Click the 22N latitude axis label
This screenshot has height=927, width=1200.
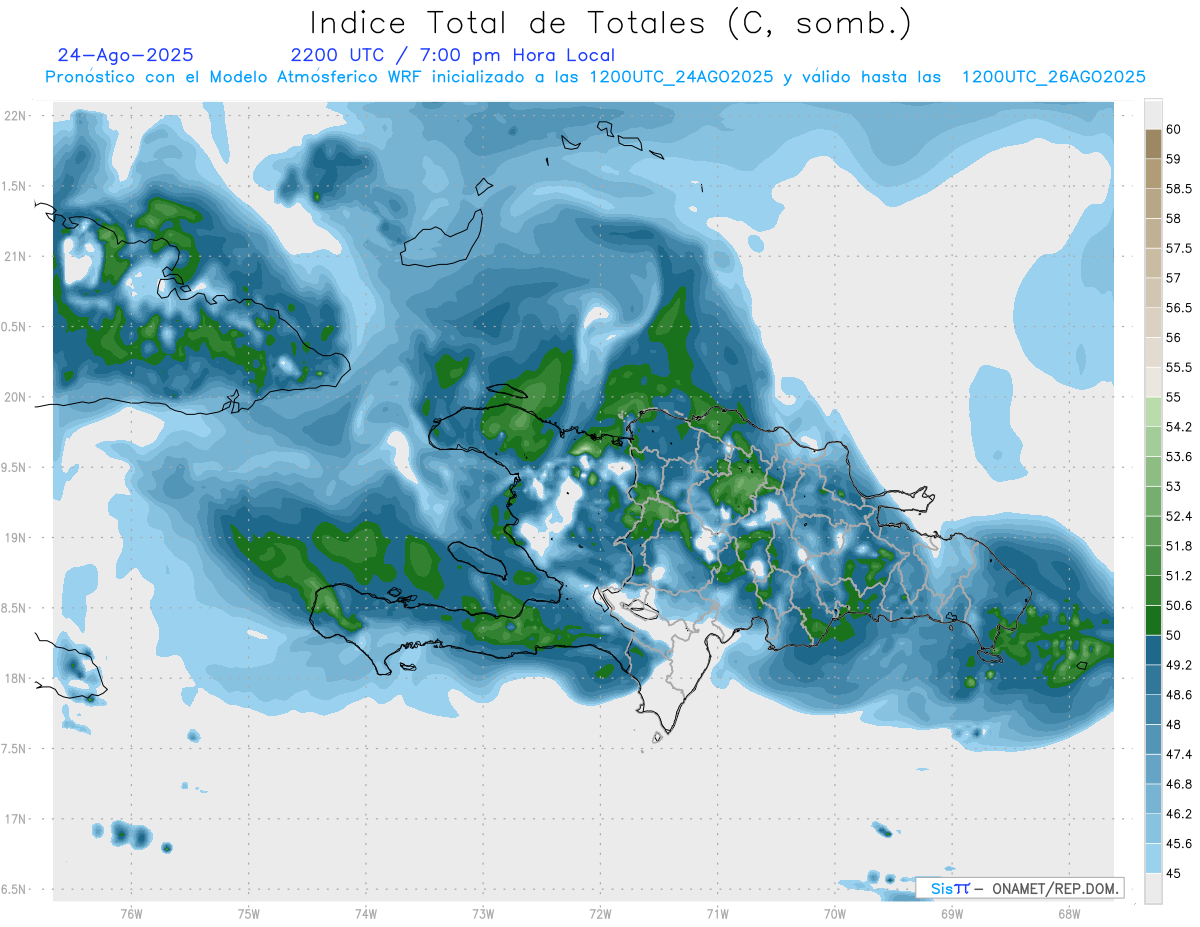pos(15,116)
